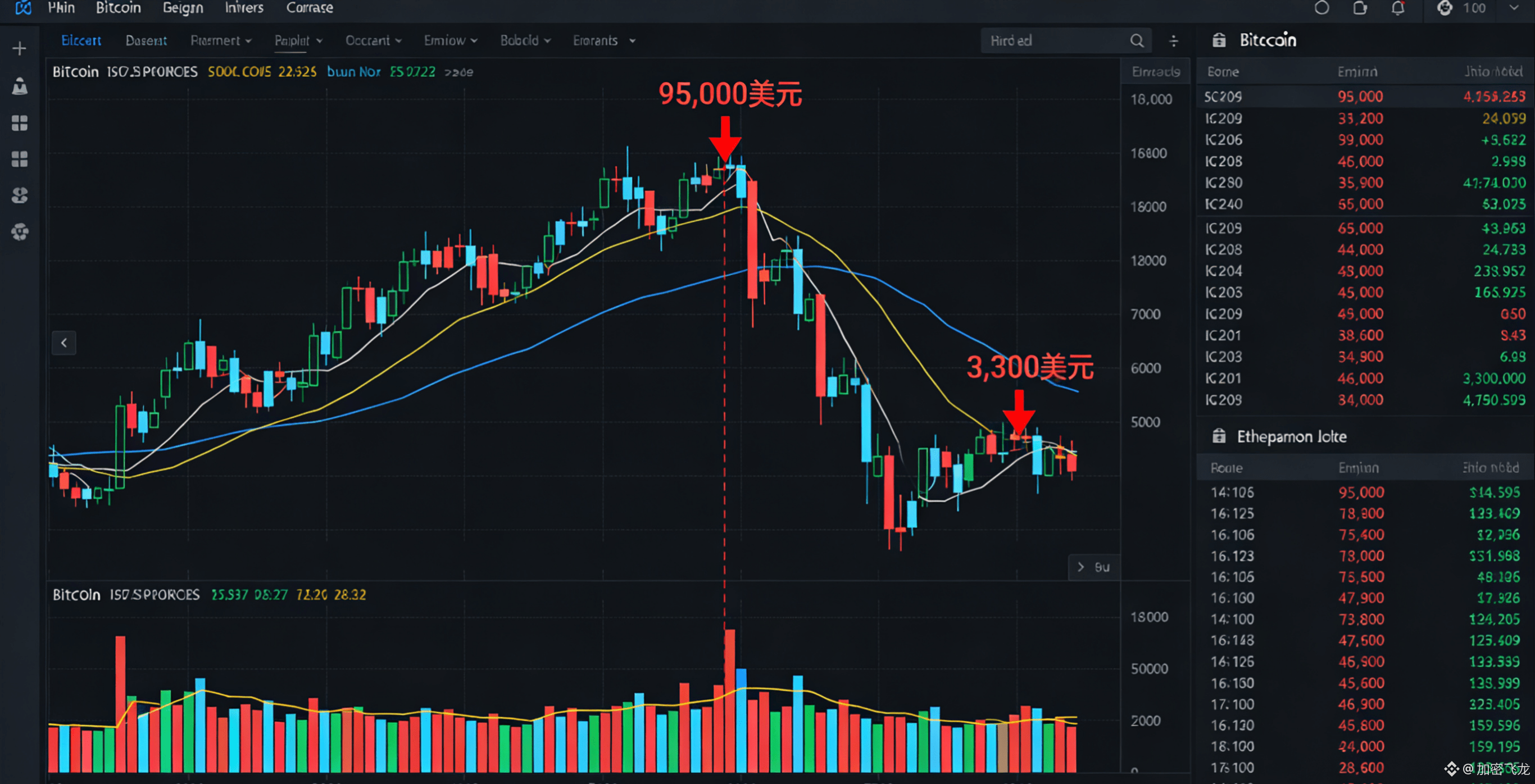Click the left arrow chevron button on the chart
Viewport: 1535px width, 784px height.
click(63, 343)
